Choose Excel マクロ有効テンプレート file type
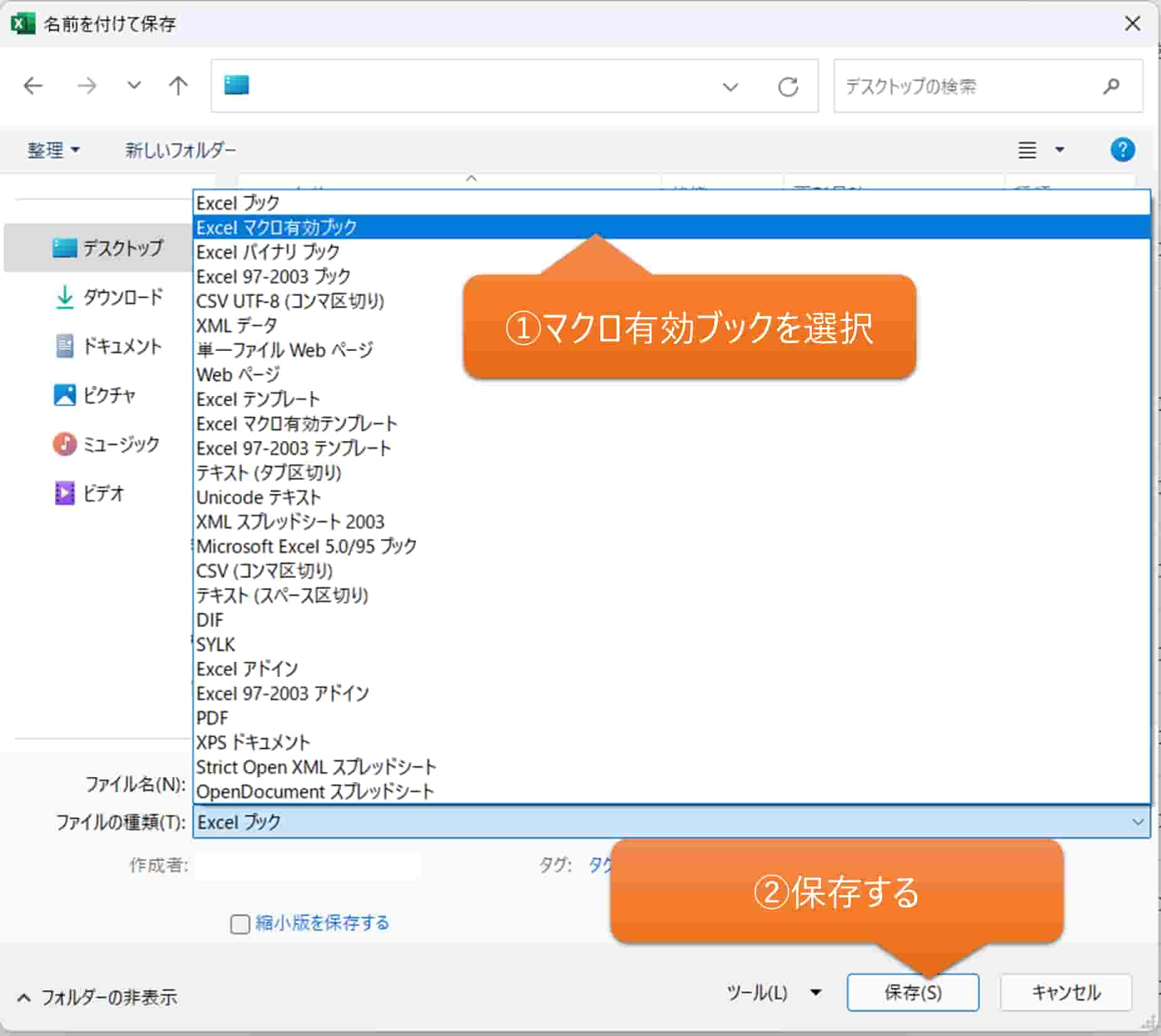Viewport: 1161px width, 1036px height. point(672,423)
